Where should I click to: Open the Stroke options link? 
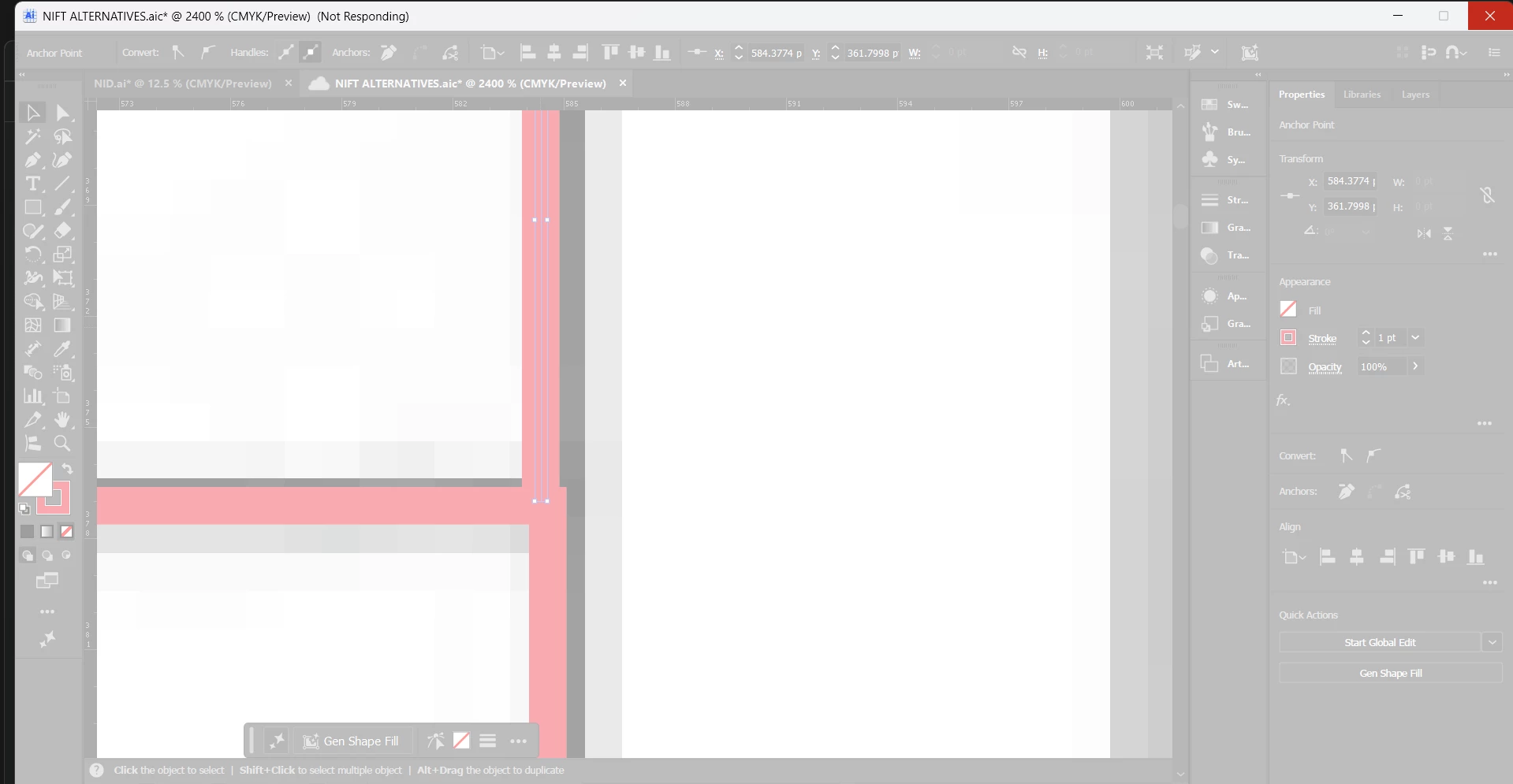pos(1322,339)
